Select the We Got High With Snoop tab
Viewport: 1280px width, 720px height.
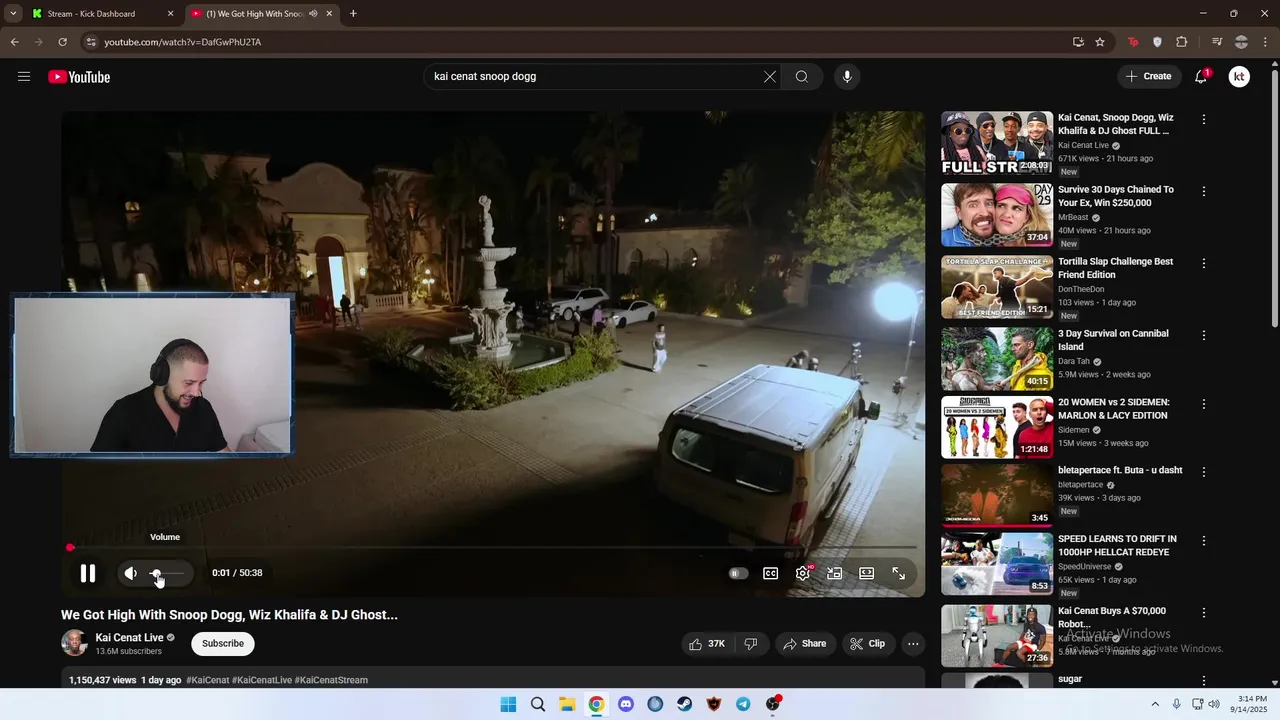tap(256, 14)
